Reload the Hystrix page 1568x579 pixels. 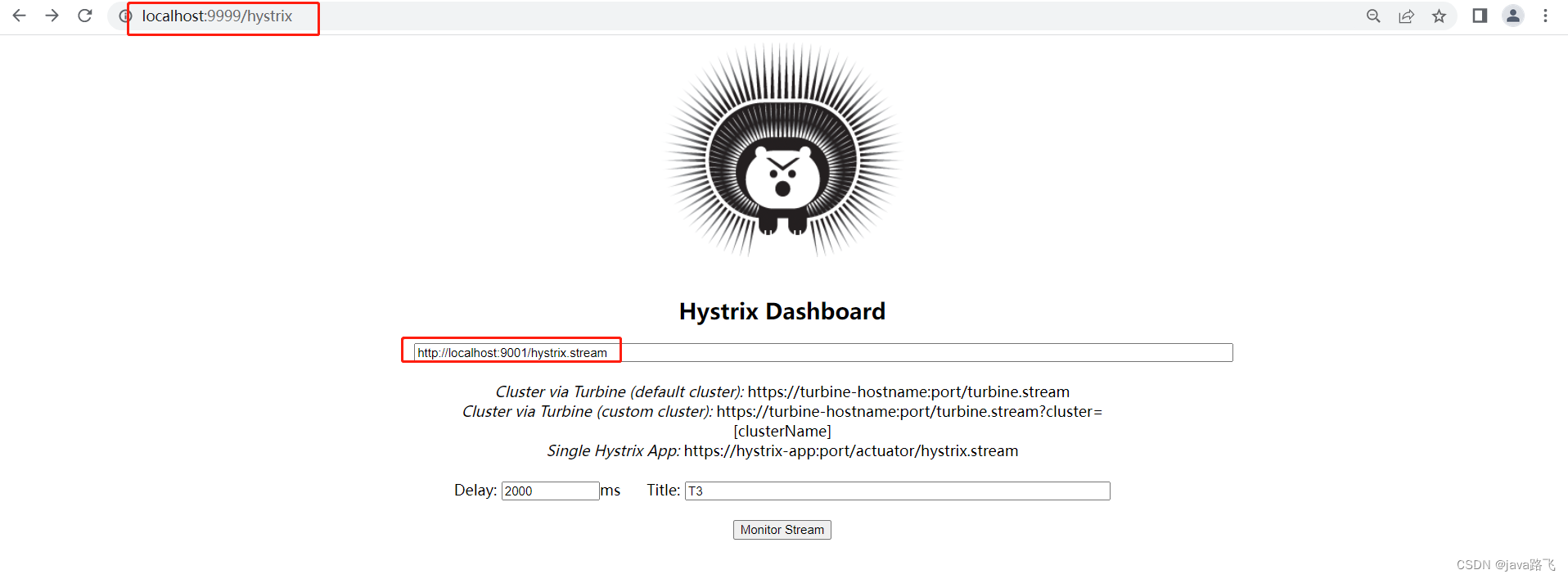84,16
